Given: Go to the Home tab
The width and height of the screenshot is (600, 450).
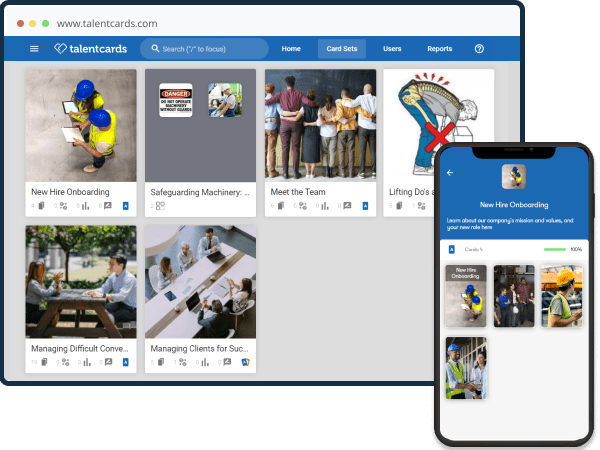Looking at the screenshot, I should 291,49.
